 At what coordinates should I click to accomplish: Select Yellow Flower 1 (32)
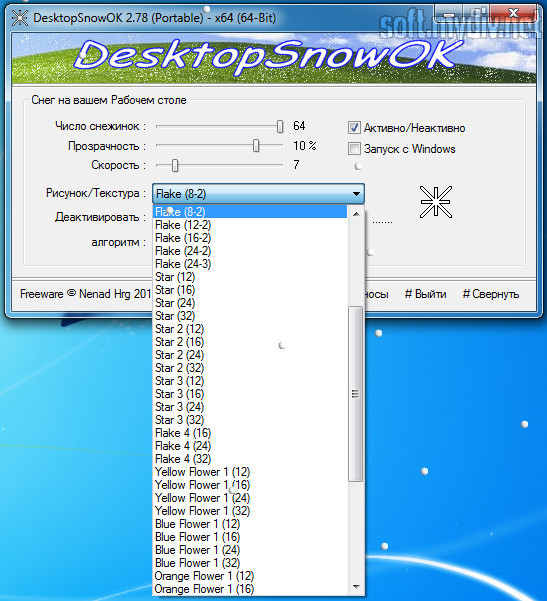[250, 511]
